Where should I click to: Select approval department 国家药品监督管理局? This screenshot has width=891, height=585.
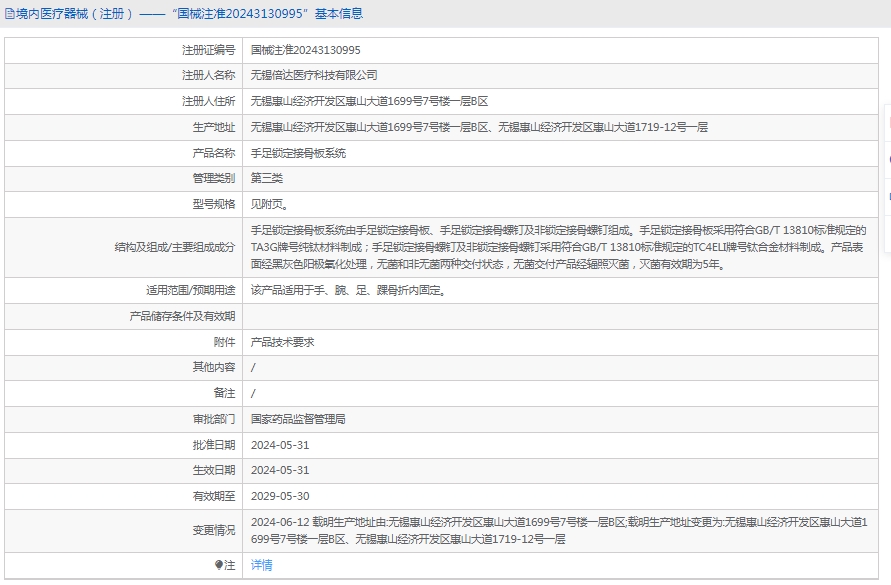tap(298, 419)
